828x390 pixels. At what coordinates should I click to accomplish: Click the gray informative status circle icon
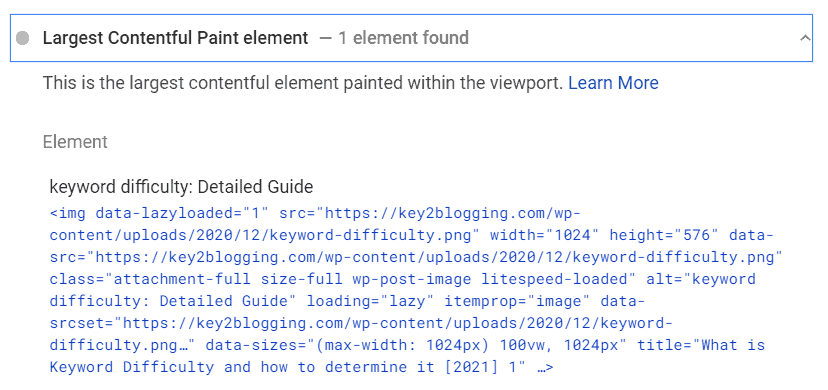(x=23, y=38)
